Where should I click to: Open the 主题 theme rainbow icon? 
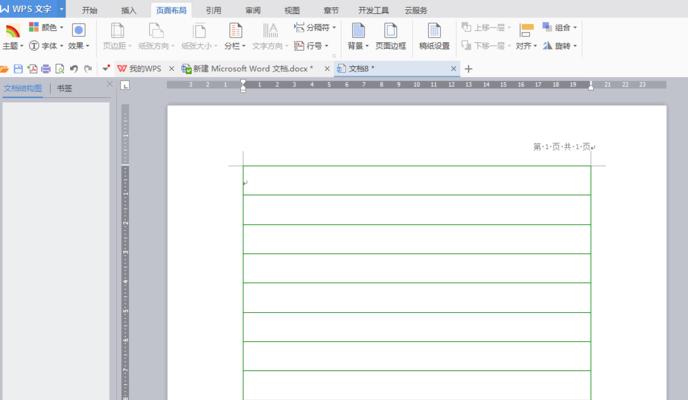(x=12, y=31)
